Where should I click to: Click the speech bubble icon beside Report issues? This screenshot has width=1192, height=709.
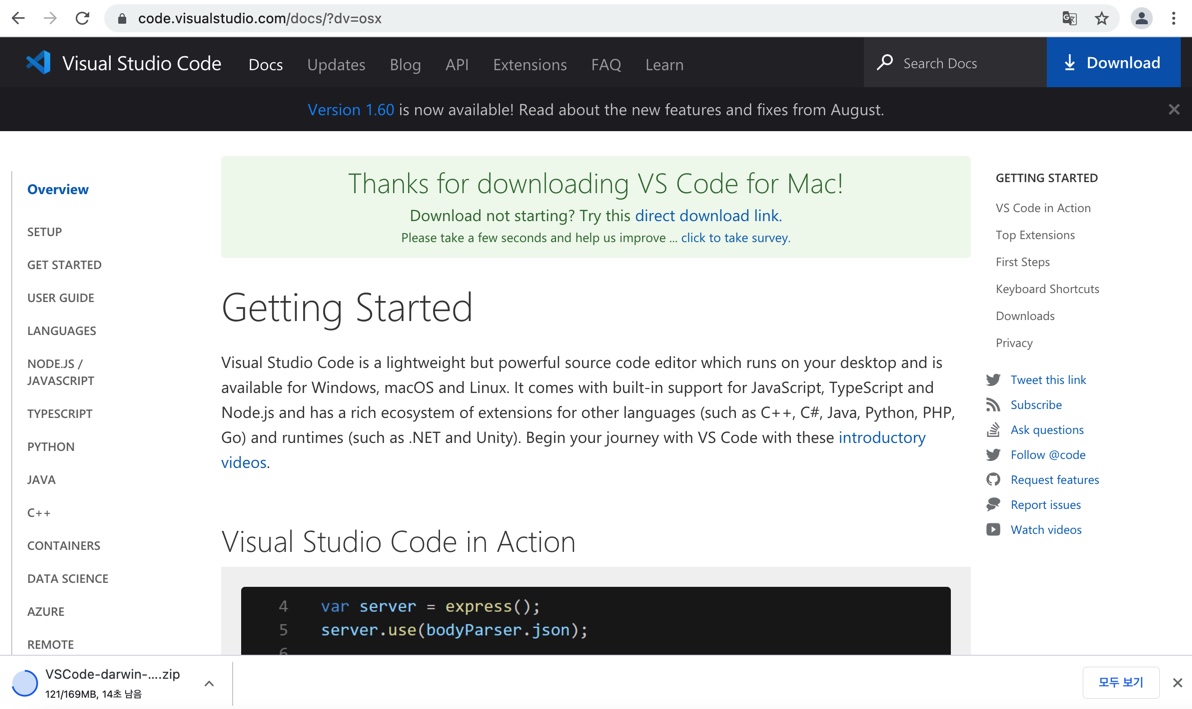tap(993, 505)
